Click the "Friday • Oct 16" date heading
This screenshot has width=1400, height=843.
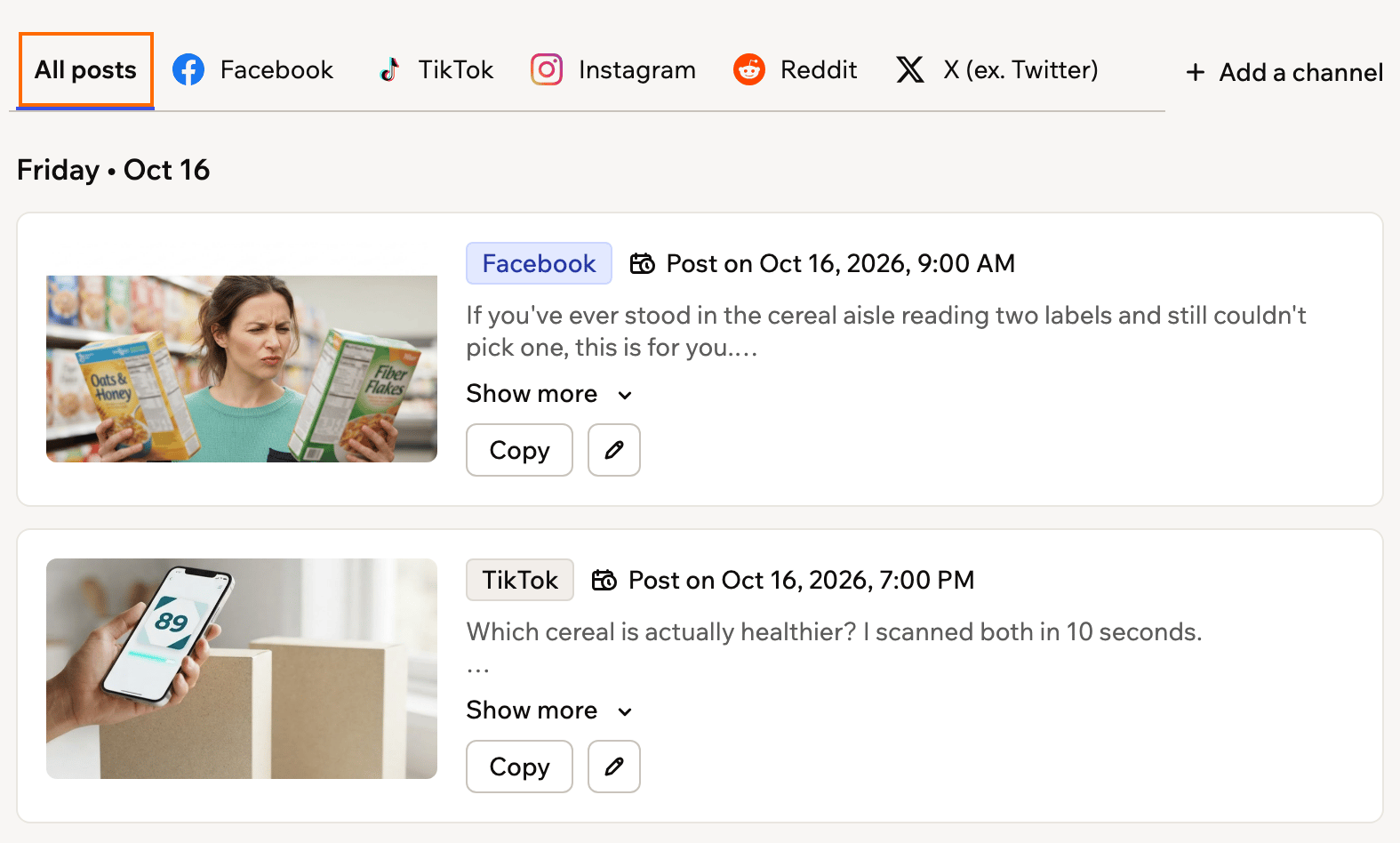[x=113, y=170]
